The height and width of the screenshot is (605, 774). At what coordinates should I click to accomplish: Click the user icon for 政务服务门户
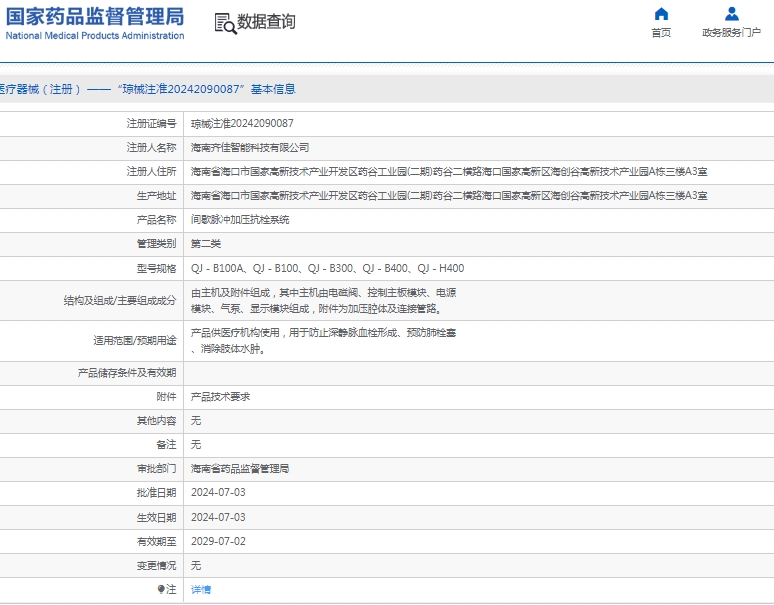pos(732,14)
